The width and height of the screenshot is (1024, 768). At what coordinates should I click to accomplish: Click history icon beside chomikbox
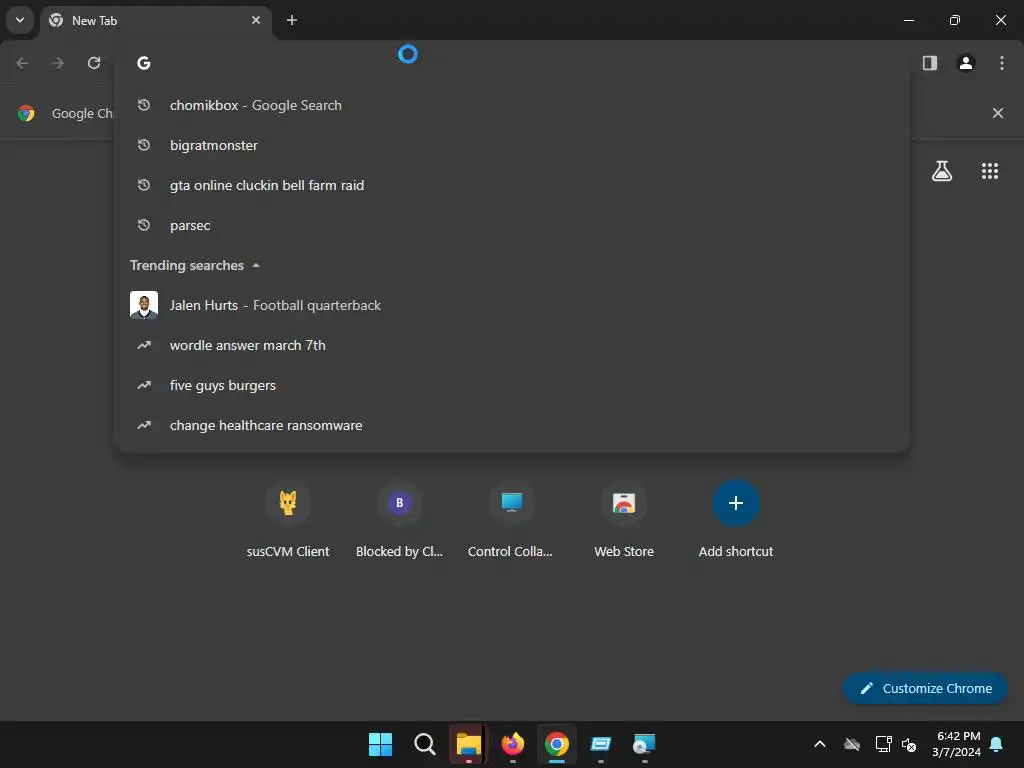144,104
